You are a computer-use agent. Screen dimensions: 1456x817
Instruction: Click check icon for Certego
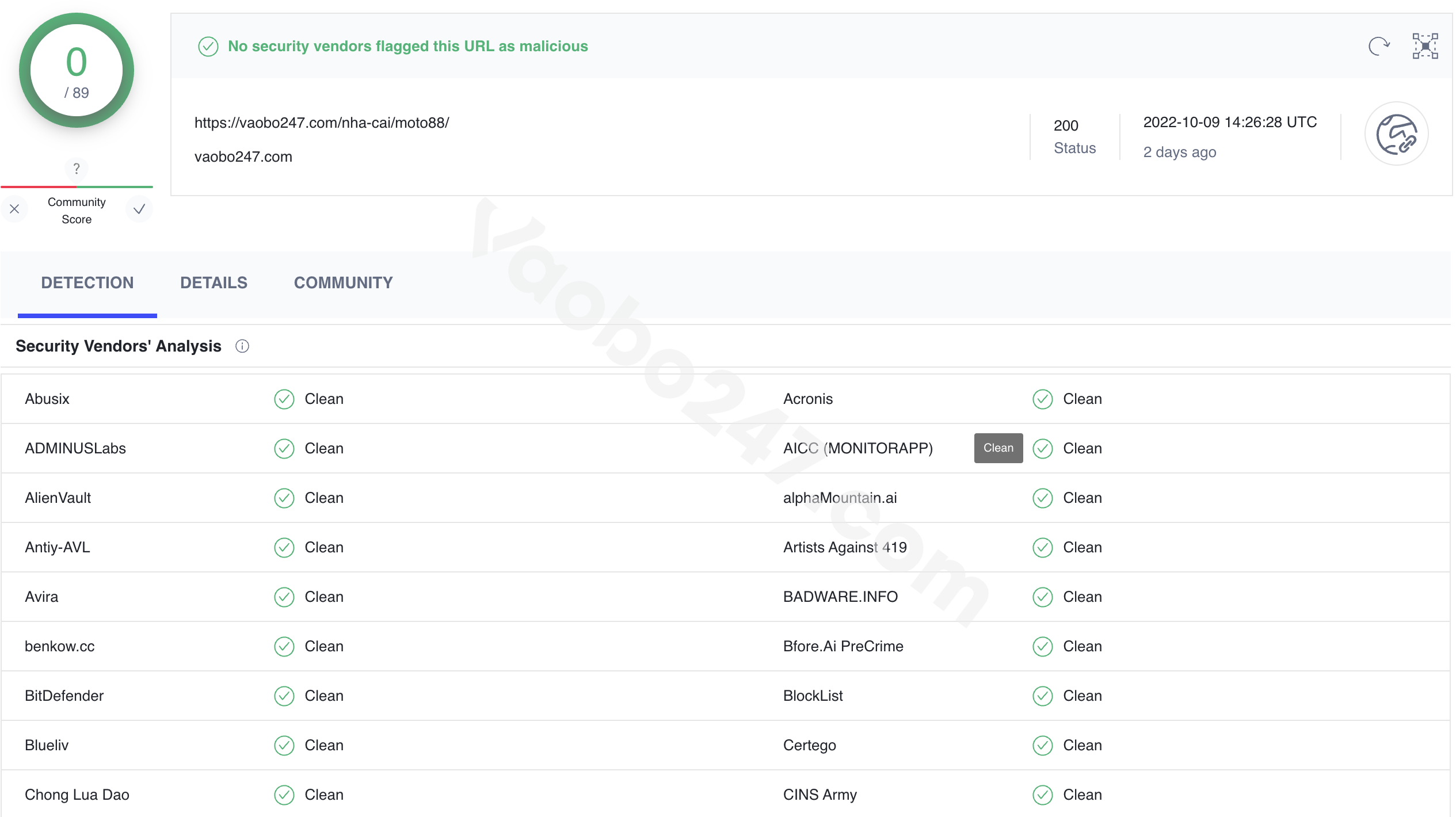pyautogui.click(x=1042, y=746)
